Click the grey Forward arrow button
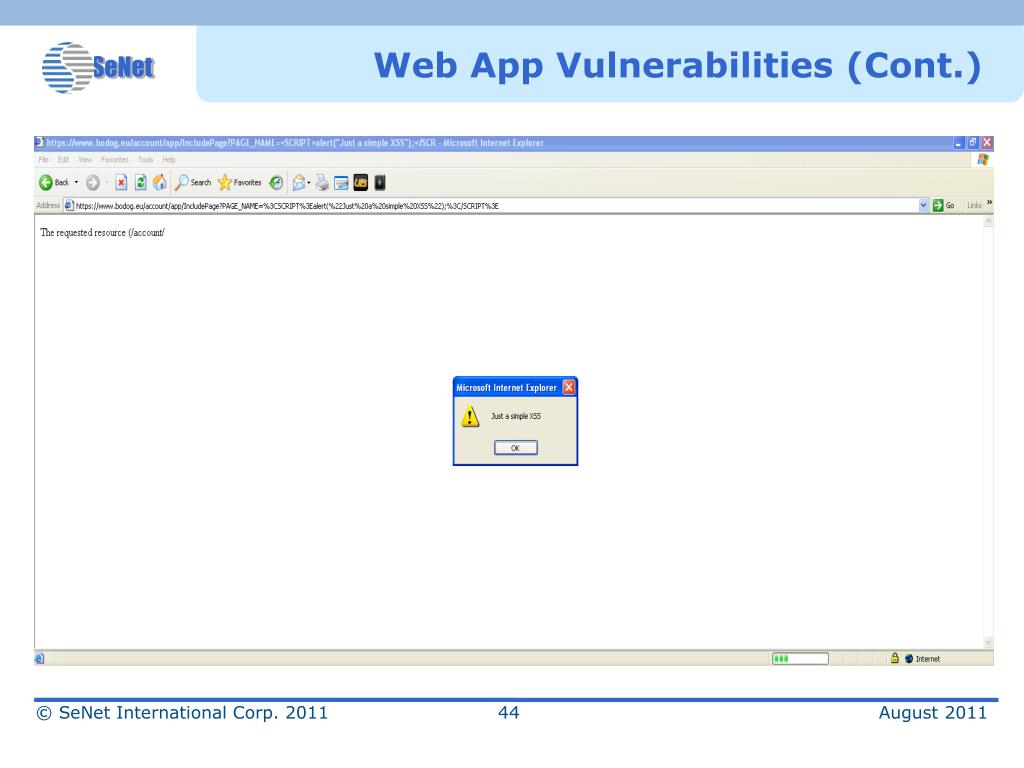The height and width of the screenshot is (768, 1024). tap(93, 183)
